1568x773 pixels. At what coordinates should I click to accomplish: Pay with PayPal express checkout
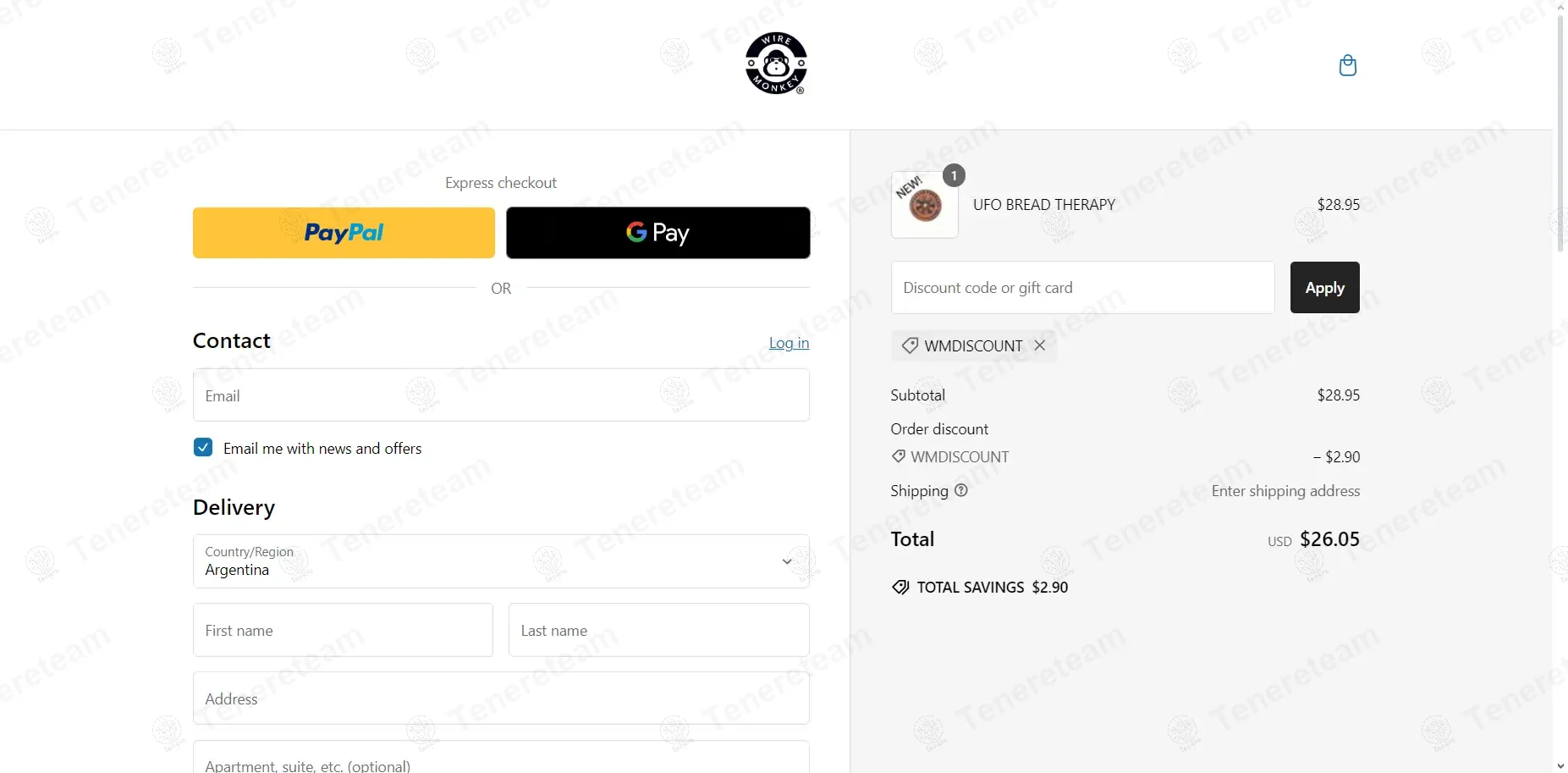344,233
